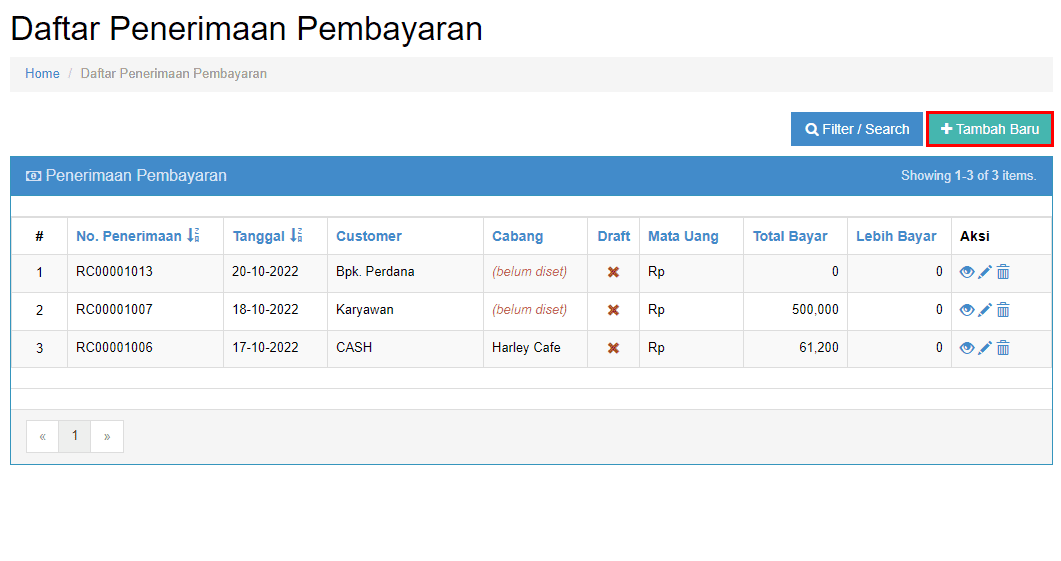
Task: Click (belum diset) for RC00001007
Action: point(529,309)
